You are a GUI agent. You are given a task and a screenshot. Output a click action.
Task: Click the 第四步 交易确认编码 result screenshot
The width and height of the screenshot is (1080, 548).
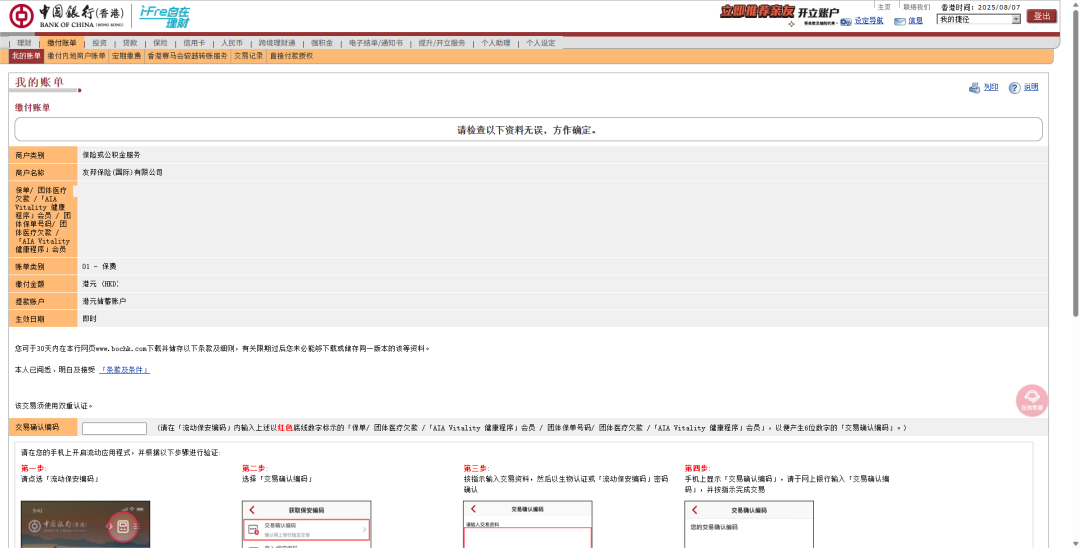tap(749, 525)
